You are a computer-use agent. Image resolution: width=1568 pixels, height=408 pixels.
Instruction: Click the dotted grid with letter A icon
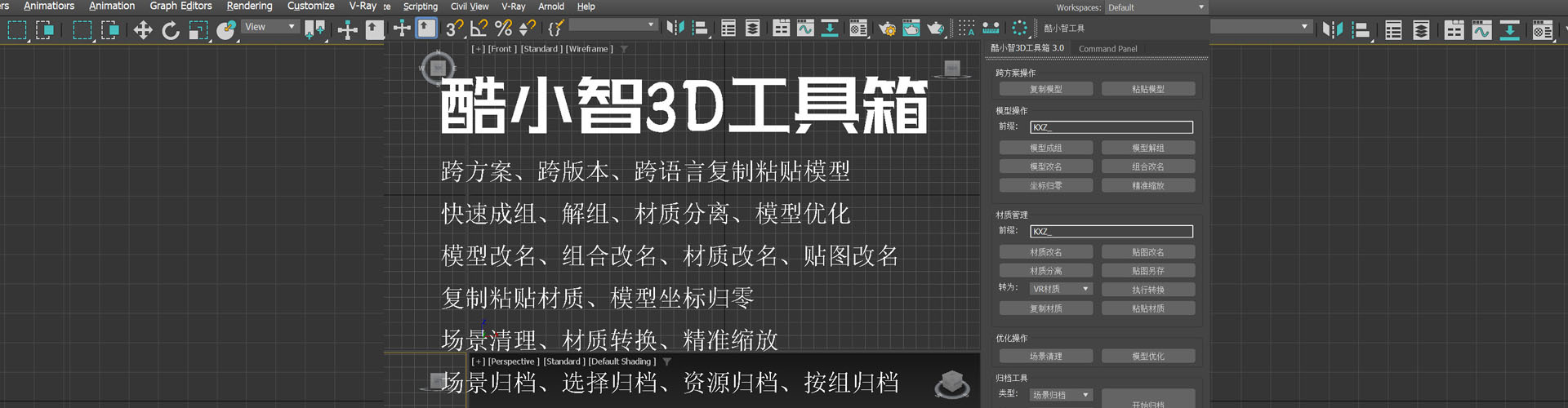(x=966, y=29)
